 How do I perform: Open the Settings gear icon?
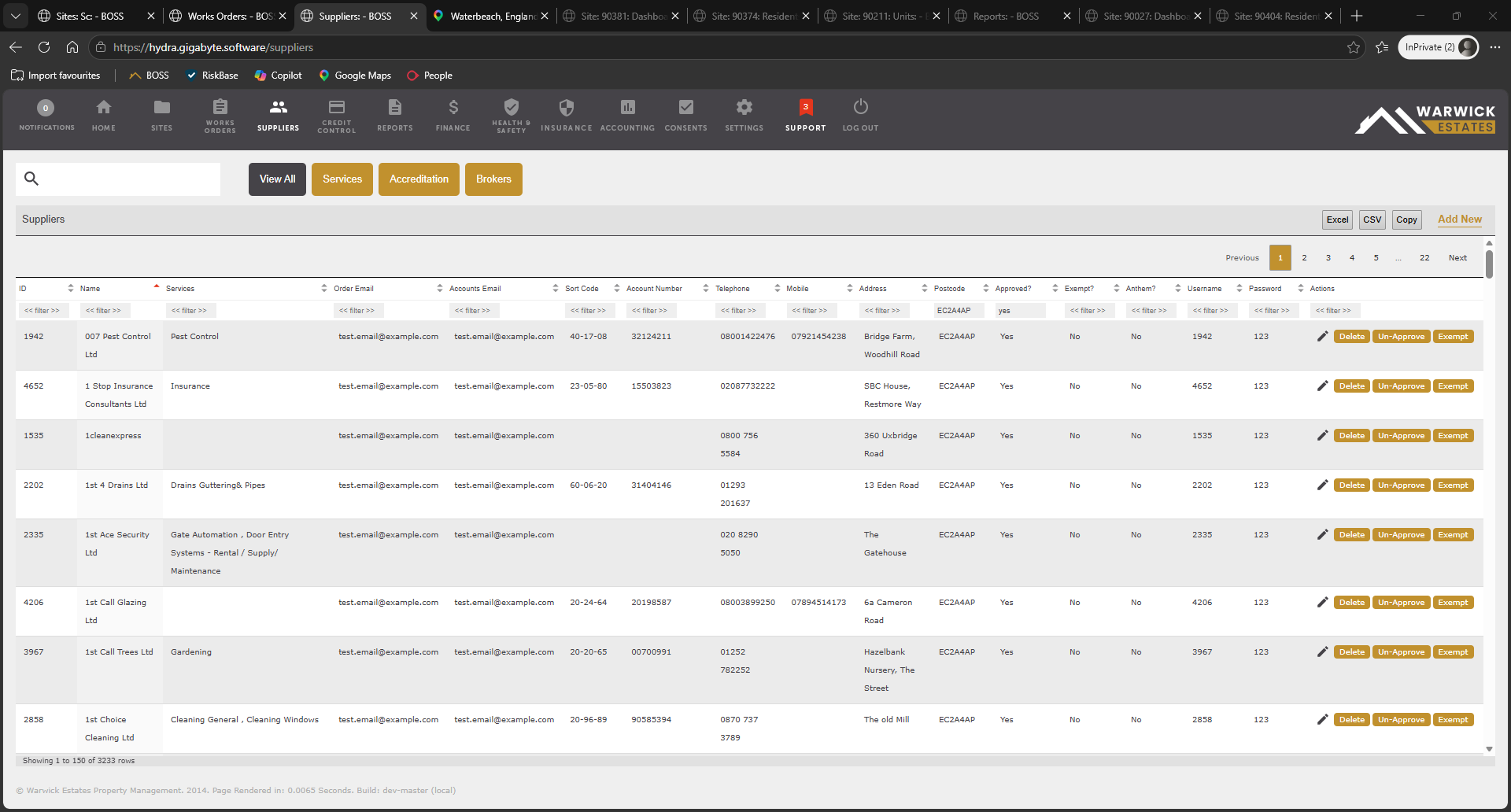click(744, 107)
